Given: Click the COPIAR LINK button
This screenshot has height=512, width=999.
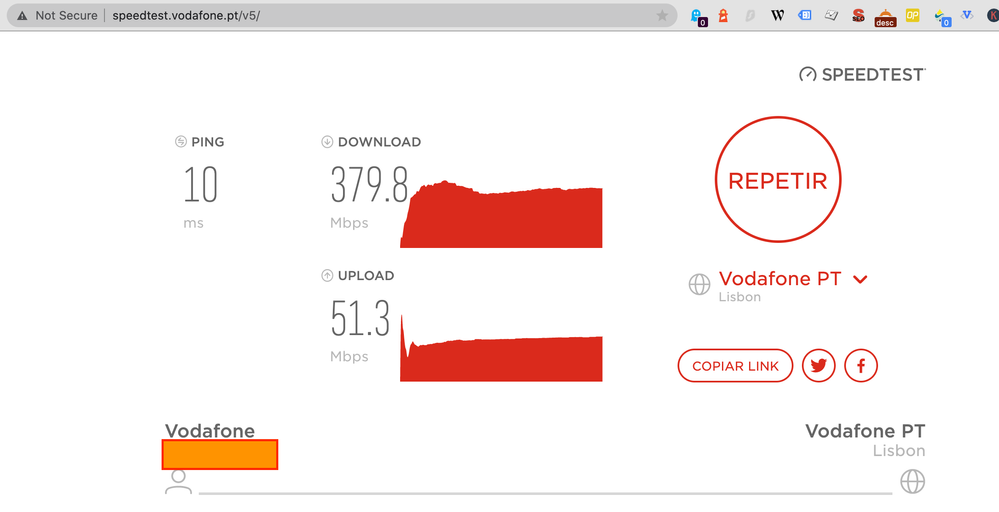Looking at the screenshot, I should pos(735,366).
